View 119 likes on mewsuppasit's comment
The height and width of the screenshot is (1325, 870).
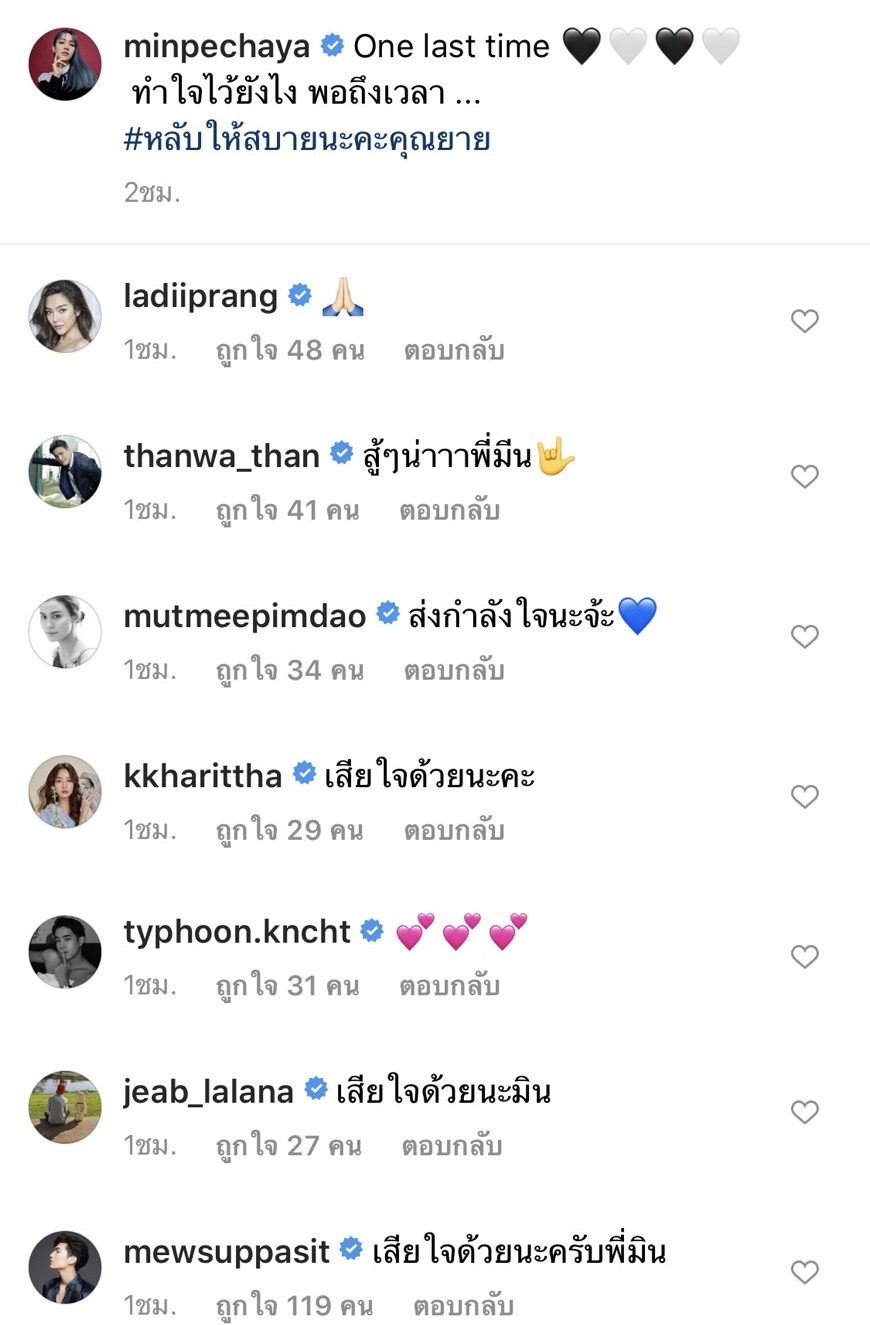tap(295, 1306)
